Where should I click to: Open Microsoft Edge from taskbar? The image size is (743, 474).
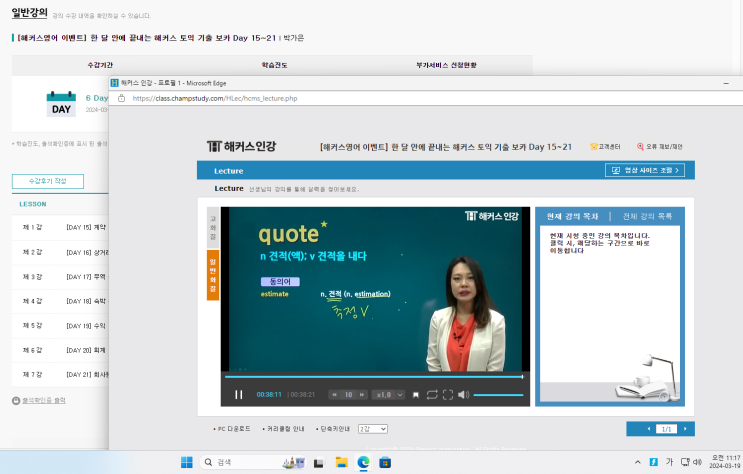(x=363, y=462)
